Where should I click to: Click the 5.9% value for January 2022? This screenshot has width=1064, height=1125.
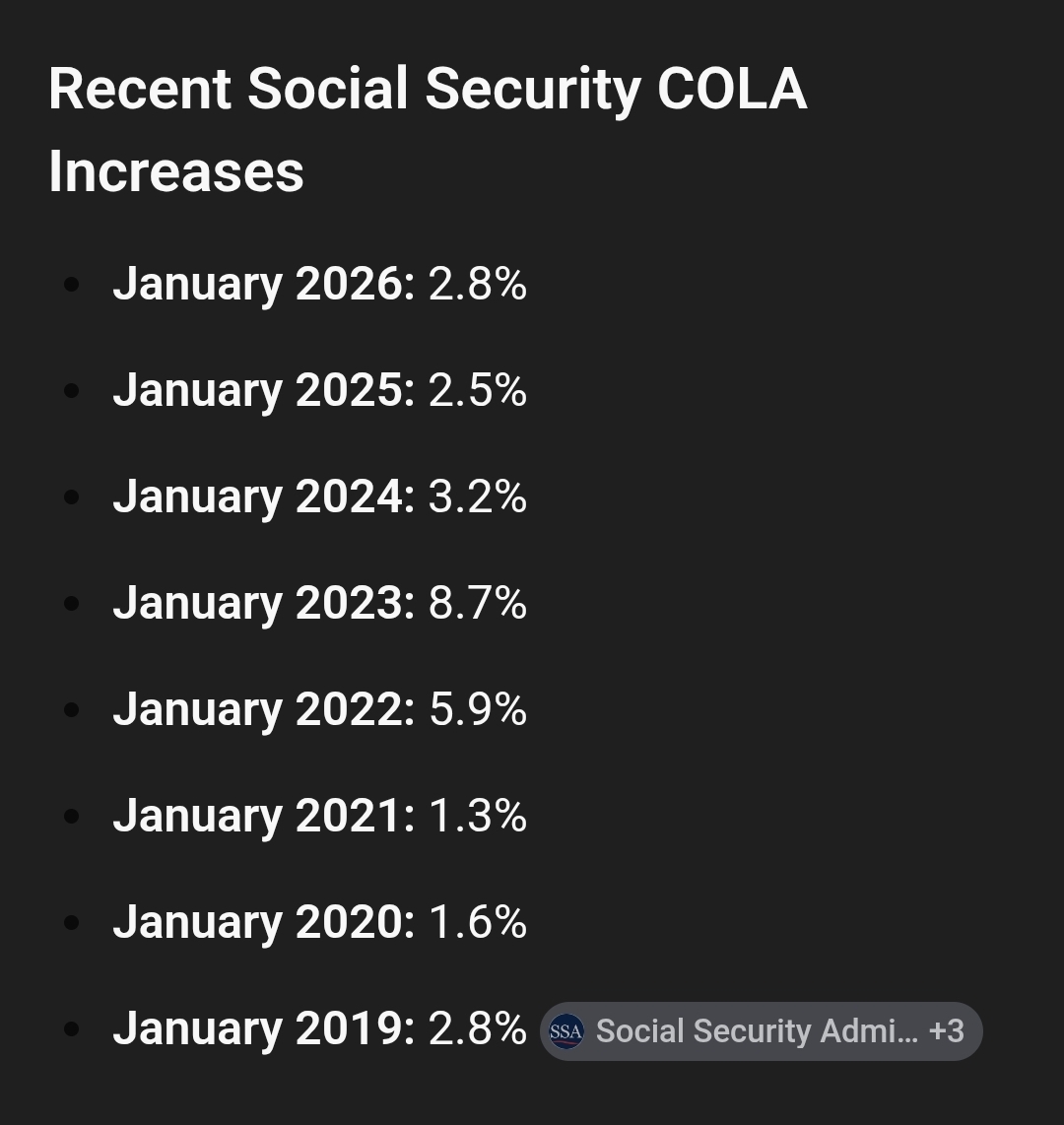click(478, 709)
